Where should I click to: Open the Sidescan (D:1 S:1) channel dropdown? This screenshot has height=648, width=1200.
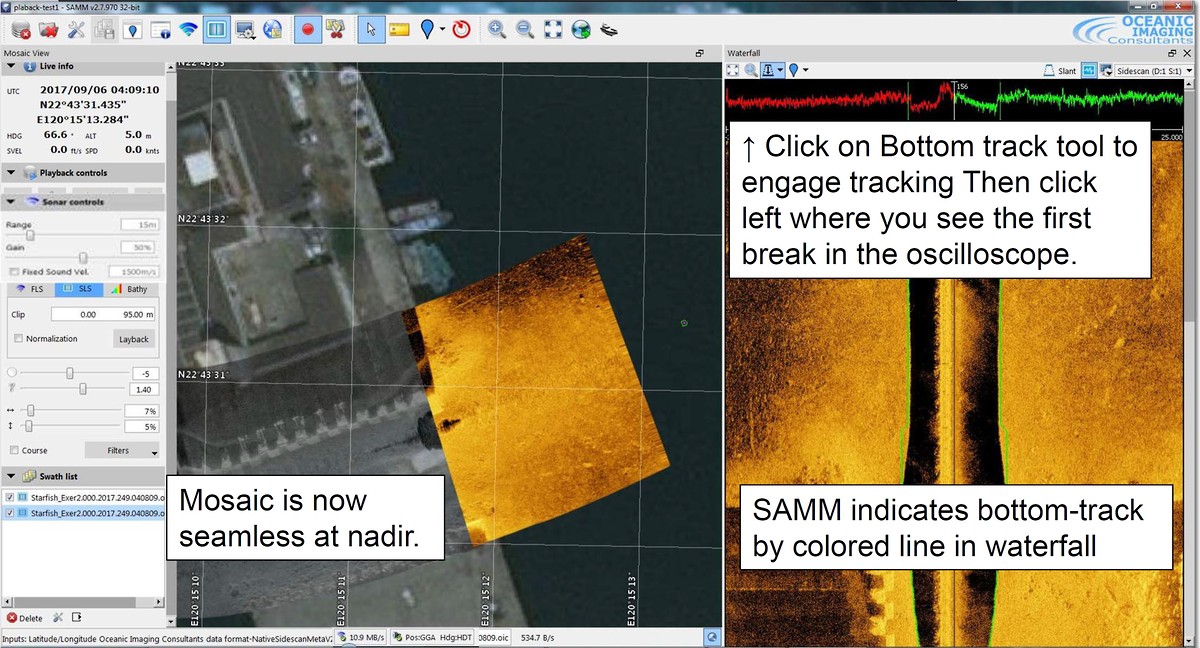click(1153, 70)
